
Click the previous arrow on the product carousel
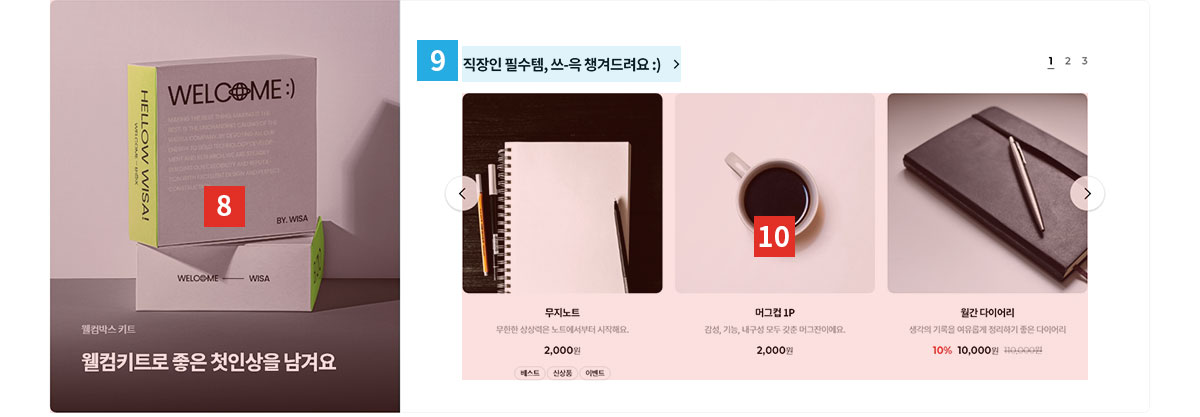point(462,193)
